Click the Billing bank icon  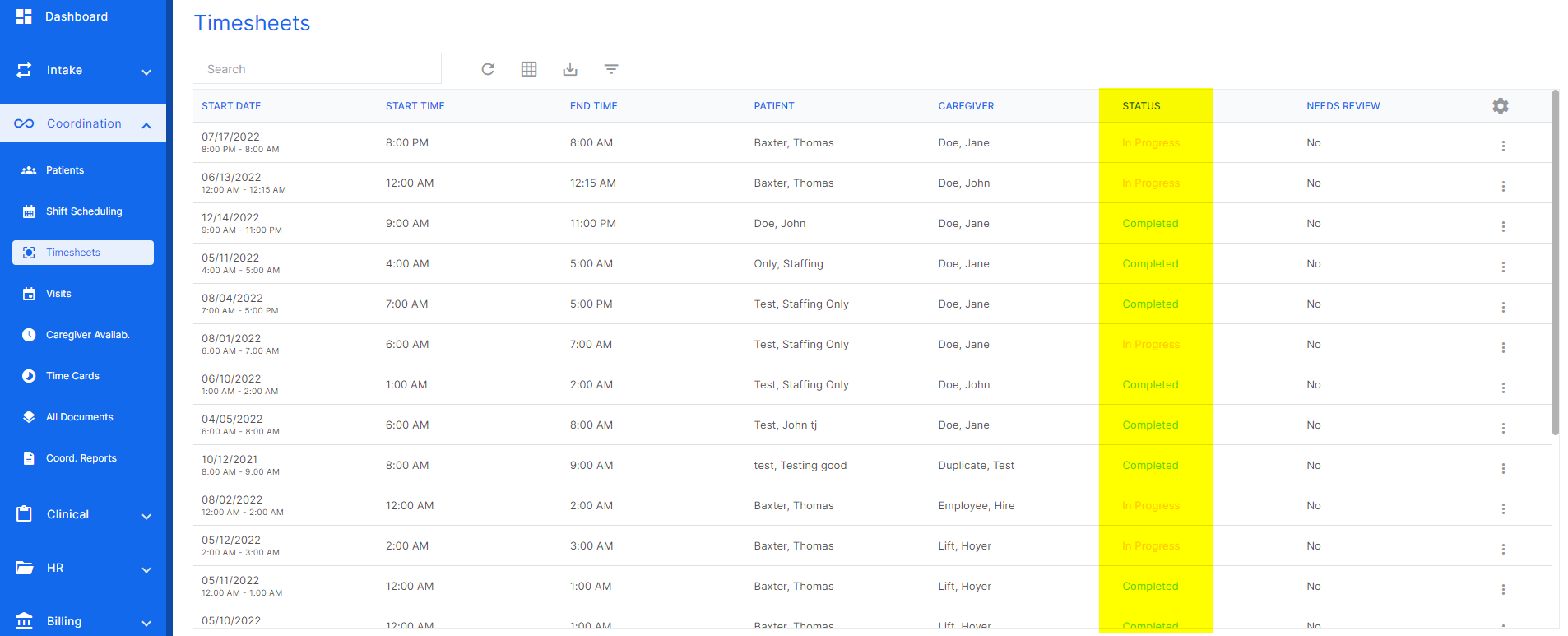[24, 621]
